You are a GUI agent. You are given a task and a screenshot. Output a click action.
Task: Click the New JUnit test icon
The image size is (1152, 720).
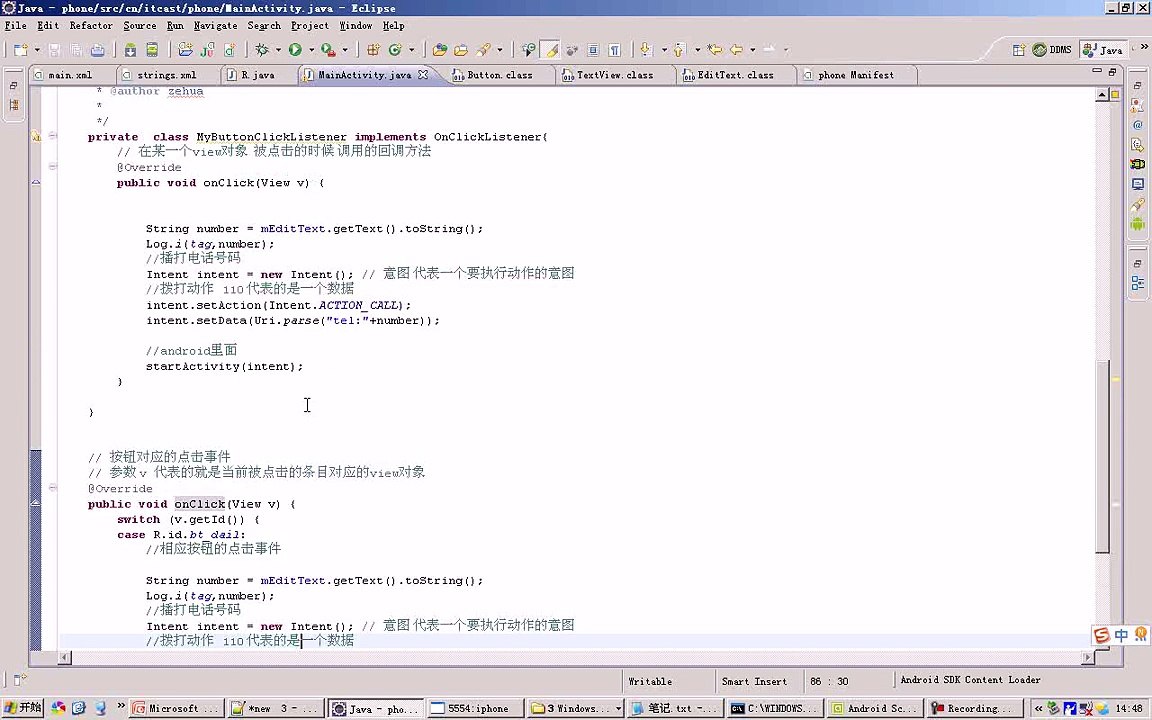click(x=208, y=50)
